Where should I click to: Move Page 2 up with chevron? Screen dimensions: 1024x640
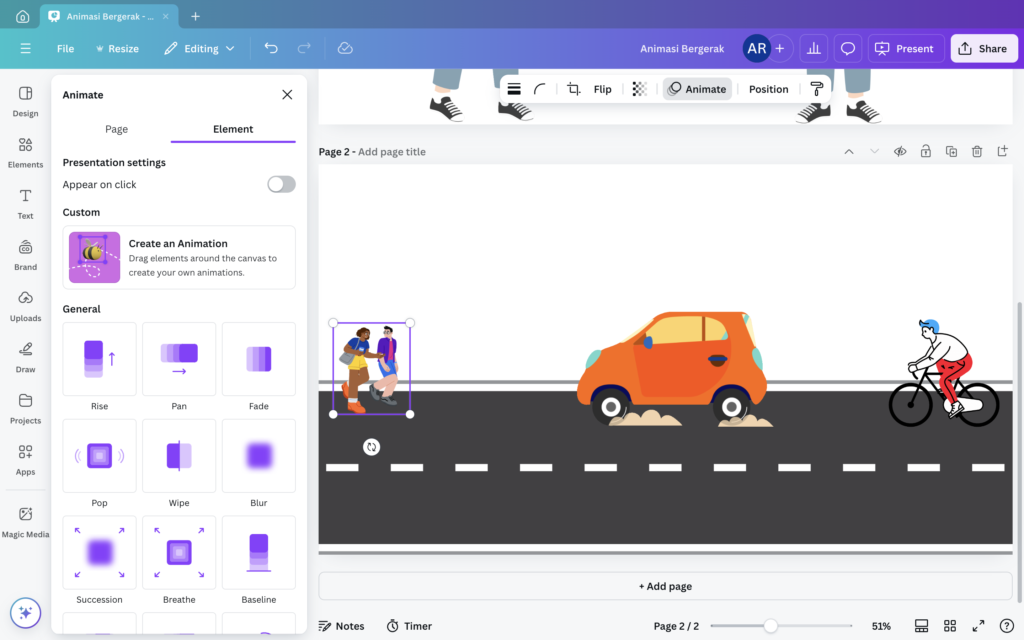click(848, 152)
